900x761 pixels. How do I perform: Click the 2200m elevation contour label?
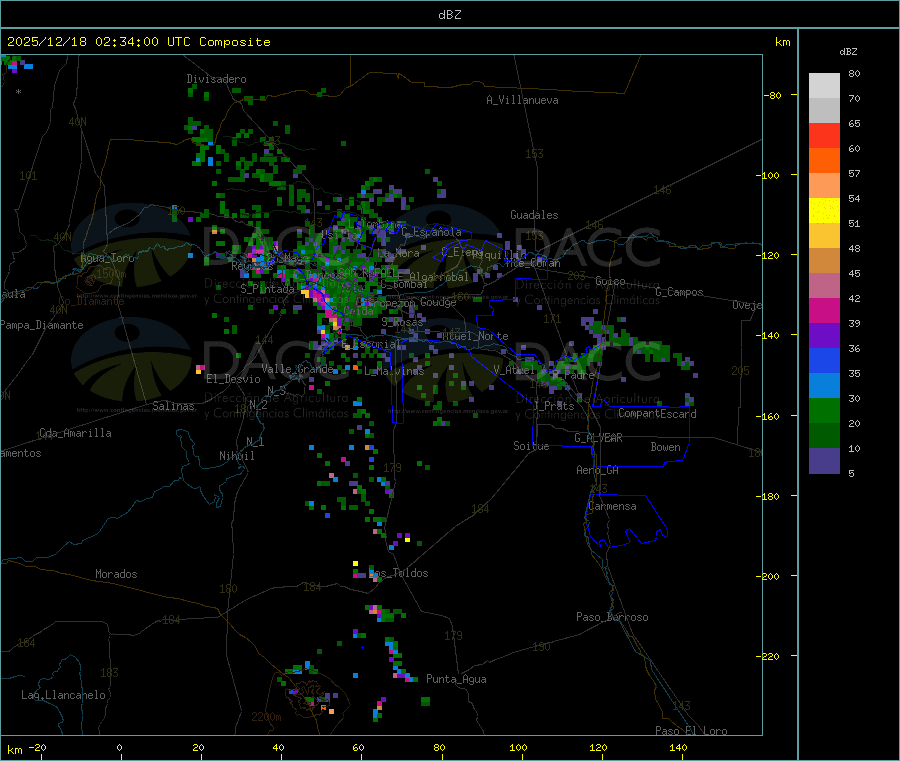[266, 717]
